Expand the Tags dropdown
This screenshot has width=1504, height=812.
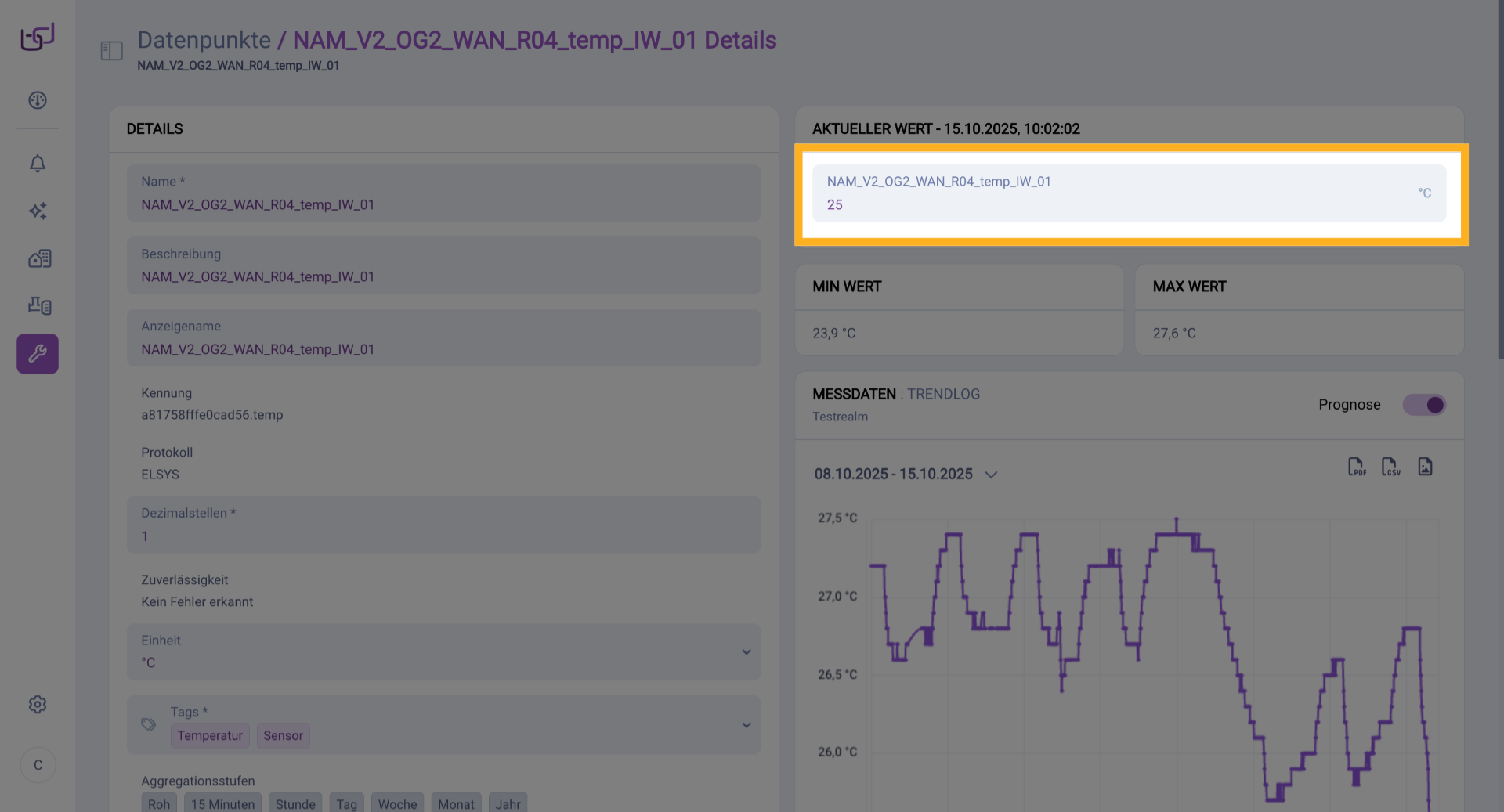746,724
